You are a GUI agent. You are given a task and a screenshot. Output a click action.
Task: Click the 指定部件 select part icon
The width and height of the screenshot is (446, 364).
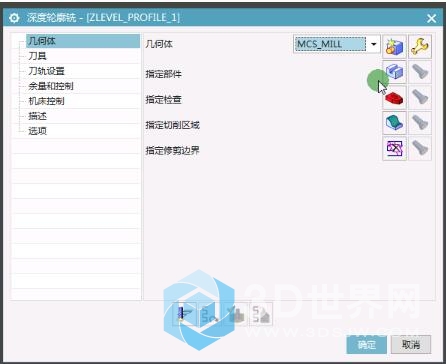(394, 72)
